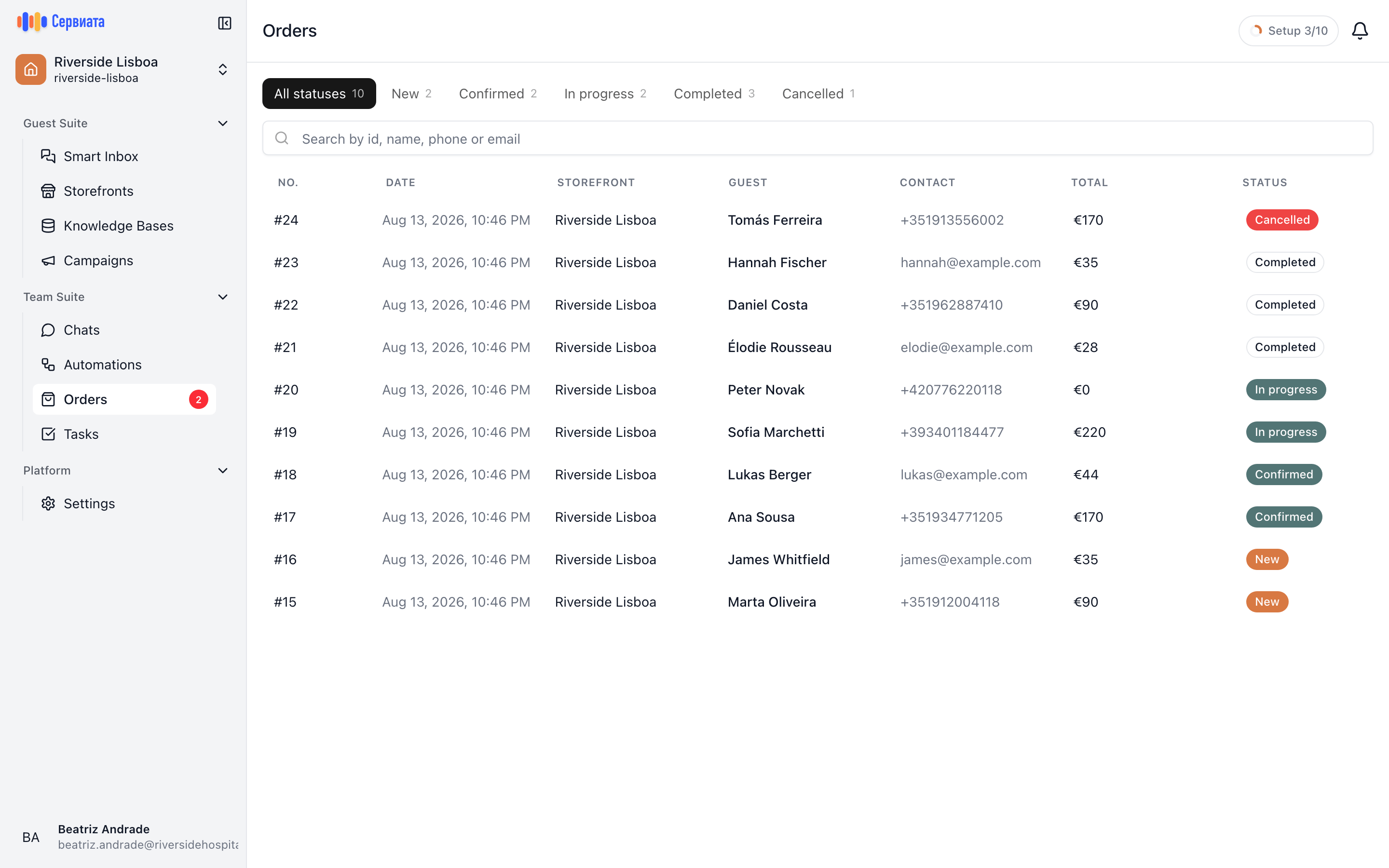Click the setup progress ring icon
1389x868 pixels.
pos(1256,30)
